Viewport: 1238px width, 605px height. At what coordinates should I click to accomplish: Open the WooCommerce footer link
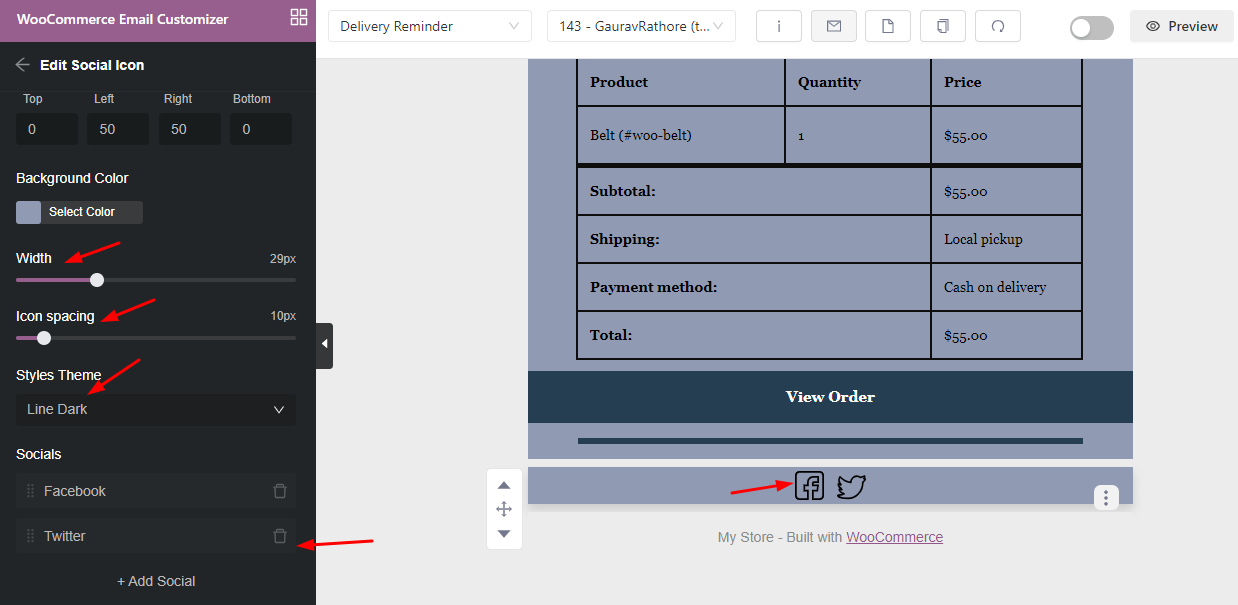tap(894, 537)
